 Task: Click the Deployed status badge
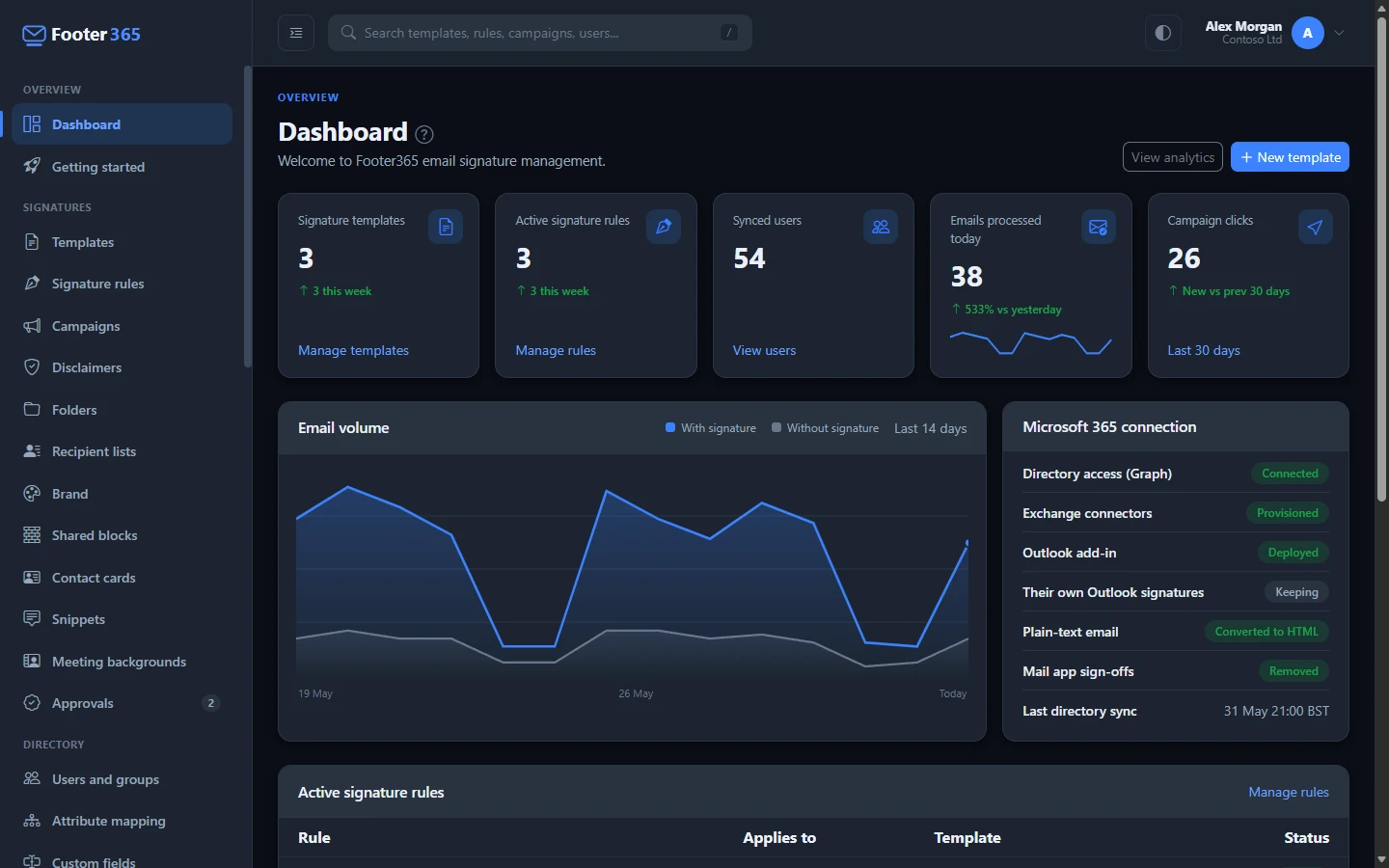(x=1293, y=553)
